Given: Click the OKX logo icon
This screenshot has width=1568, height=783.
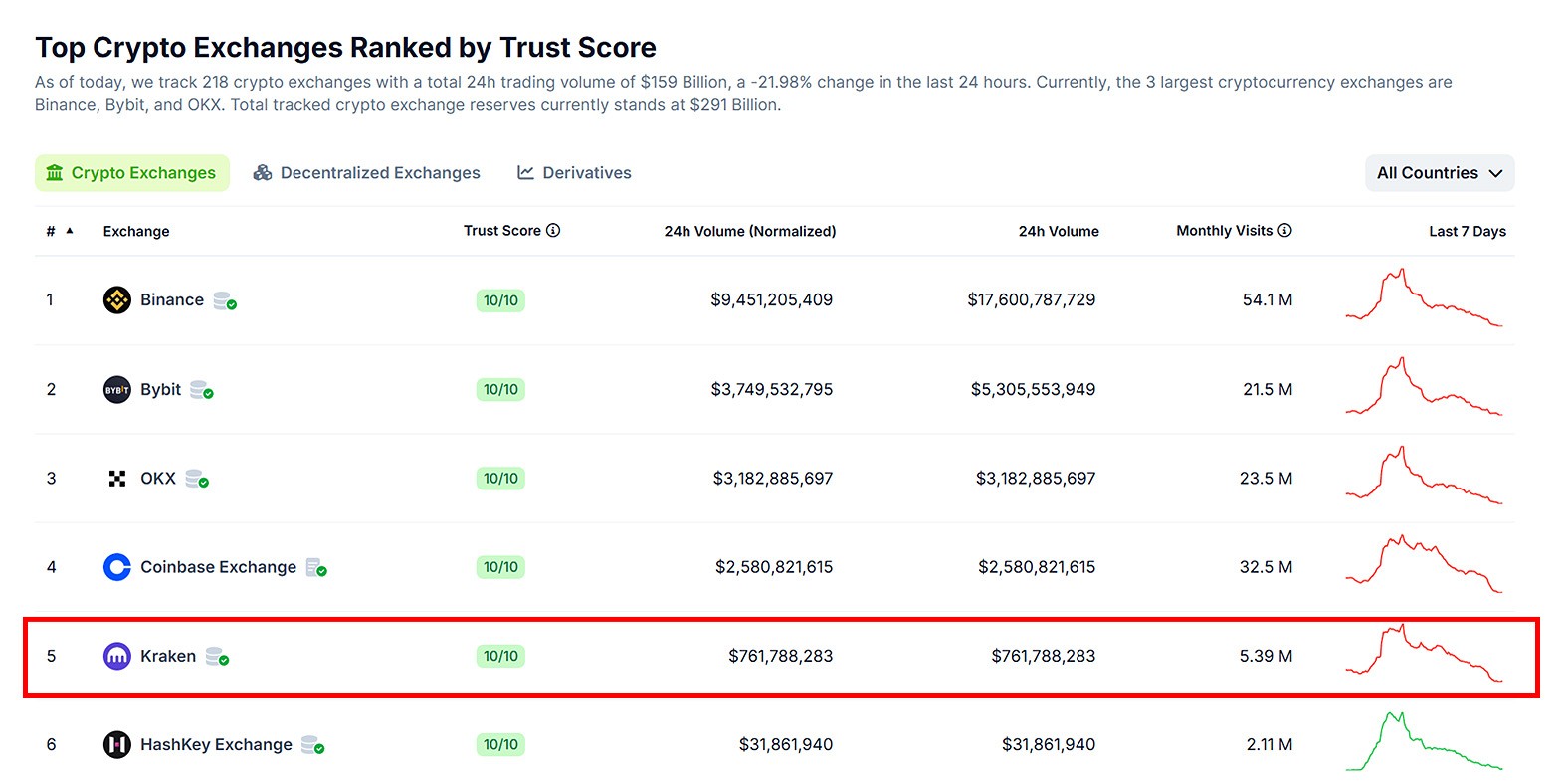Looking at the screenshot, I should pos(117,479).
